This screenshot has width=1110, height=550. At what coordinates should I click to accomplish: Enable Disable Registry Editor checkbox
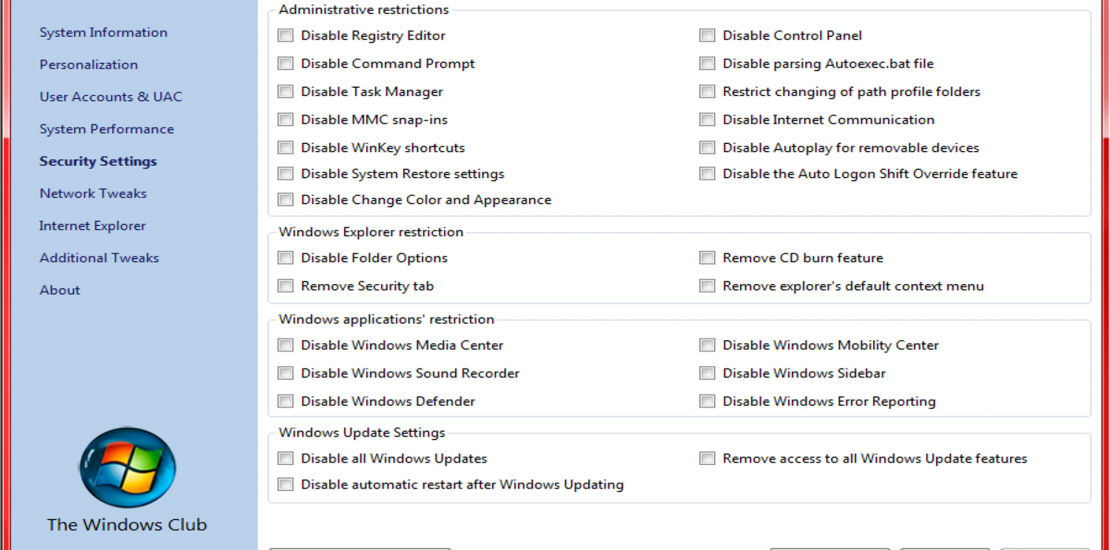pos(285,35)
